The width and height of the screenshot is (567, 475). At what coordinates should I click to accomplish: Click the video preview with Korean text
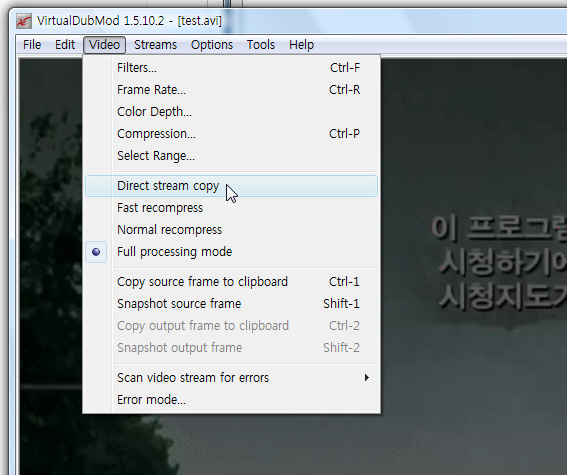pyautogui.click(x=474, y=266)
